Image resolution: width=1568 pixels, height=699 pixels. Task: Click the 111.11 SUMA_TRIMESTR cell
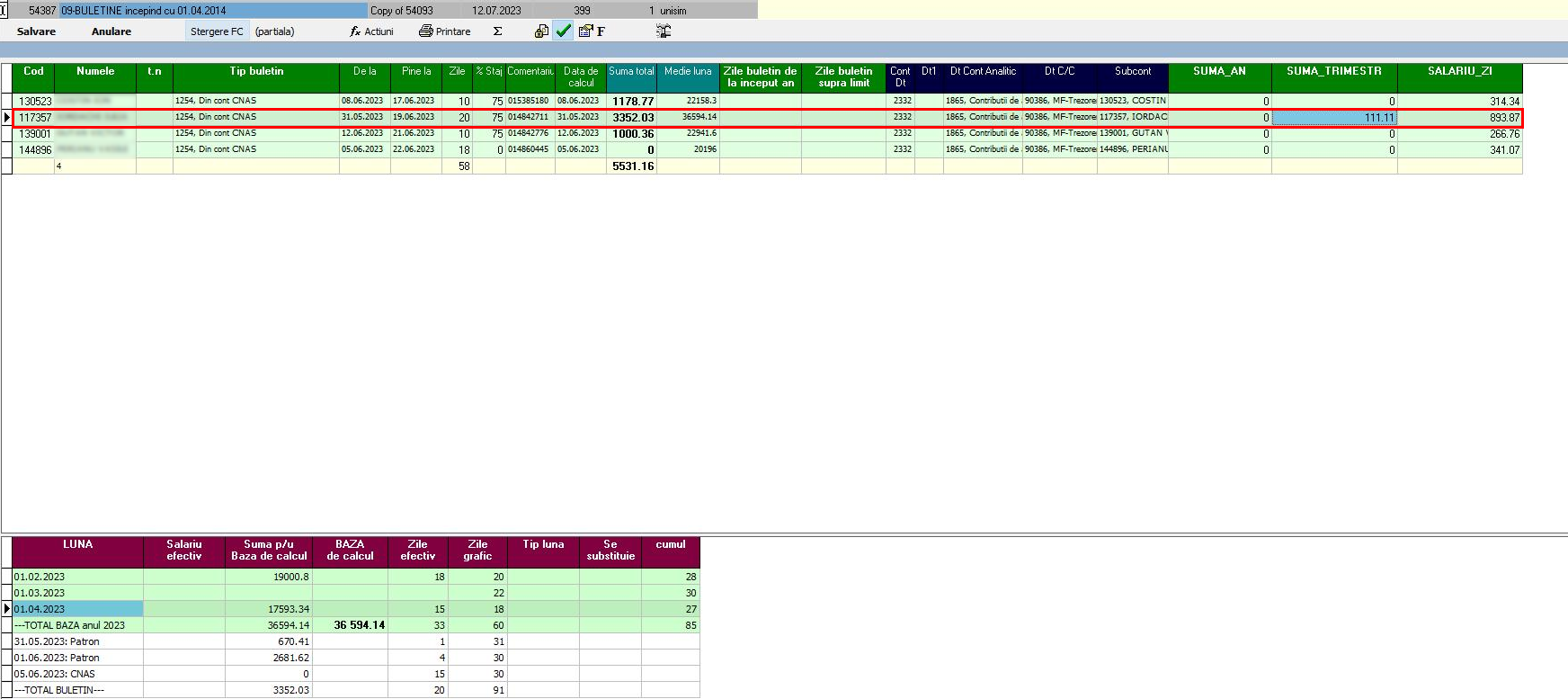tap(1334, 118)
